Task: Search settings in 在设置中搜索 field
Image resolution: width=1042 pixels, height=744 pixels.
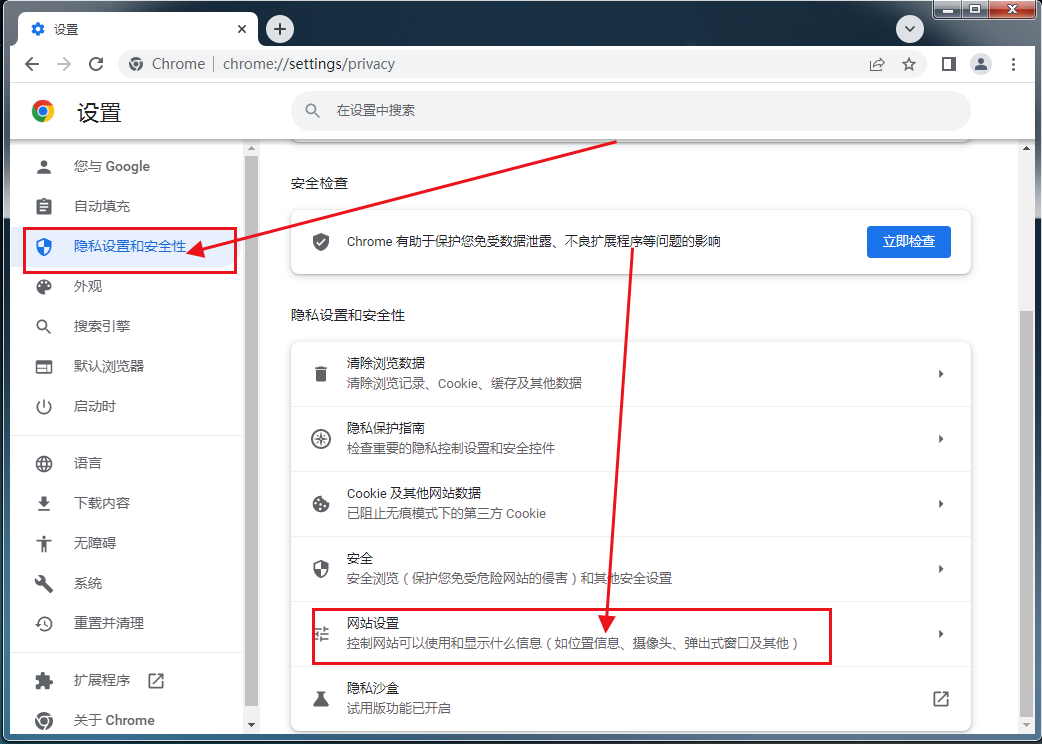Action: (631, 110)
